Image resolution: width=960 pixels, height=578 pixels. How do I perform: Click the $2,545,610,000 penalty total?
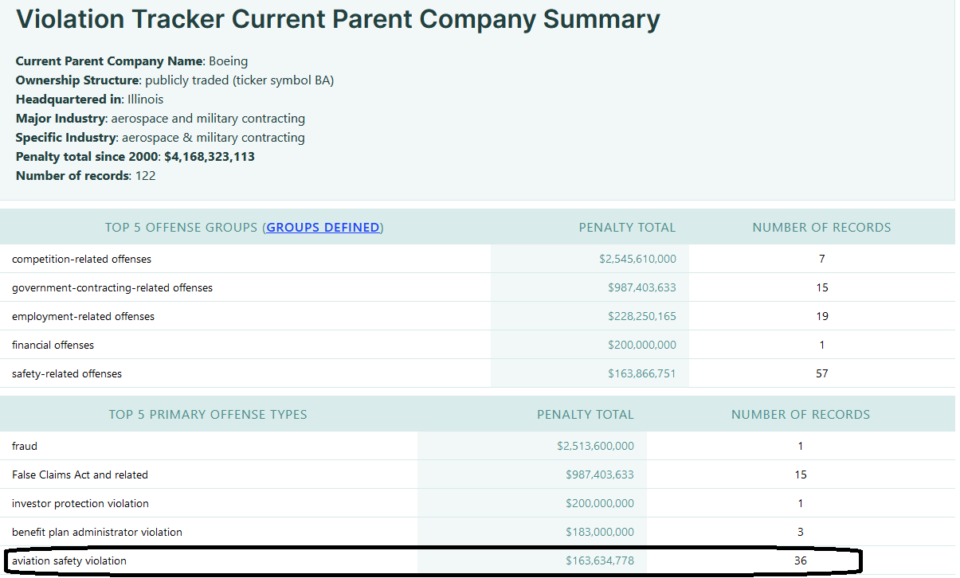637,259
